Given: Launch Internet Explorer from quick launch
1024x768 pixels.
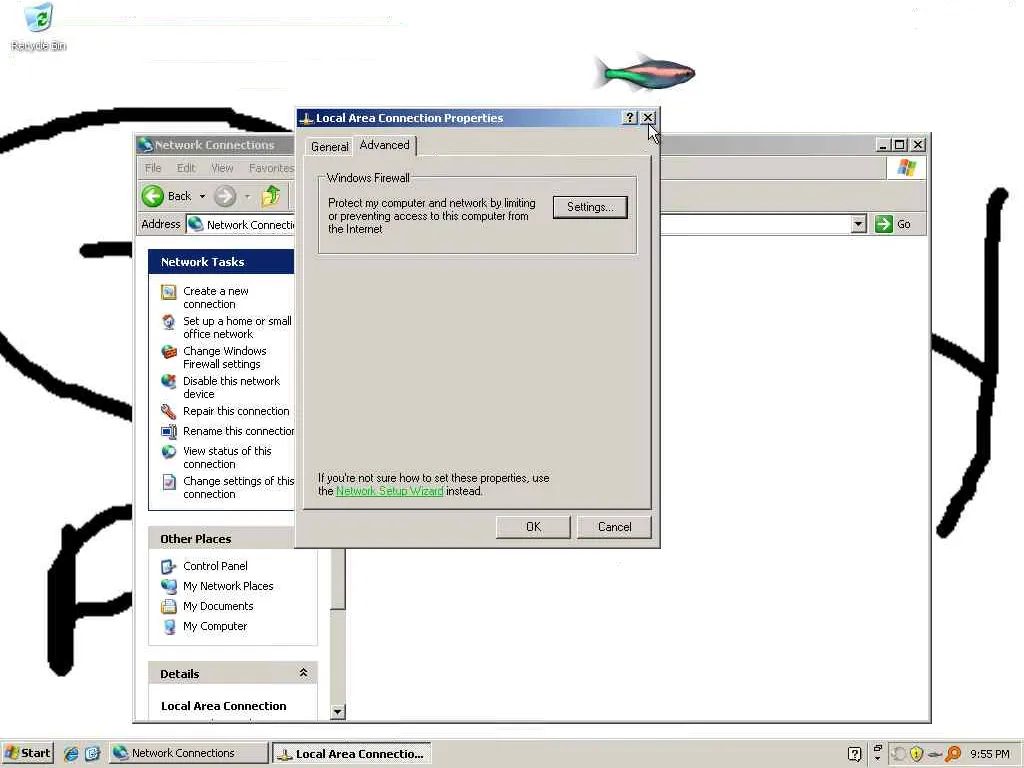Looking at the screenshot, I should [x=71, y=754].
